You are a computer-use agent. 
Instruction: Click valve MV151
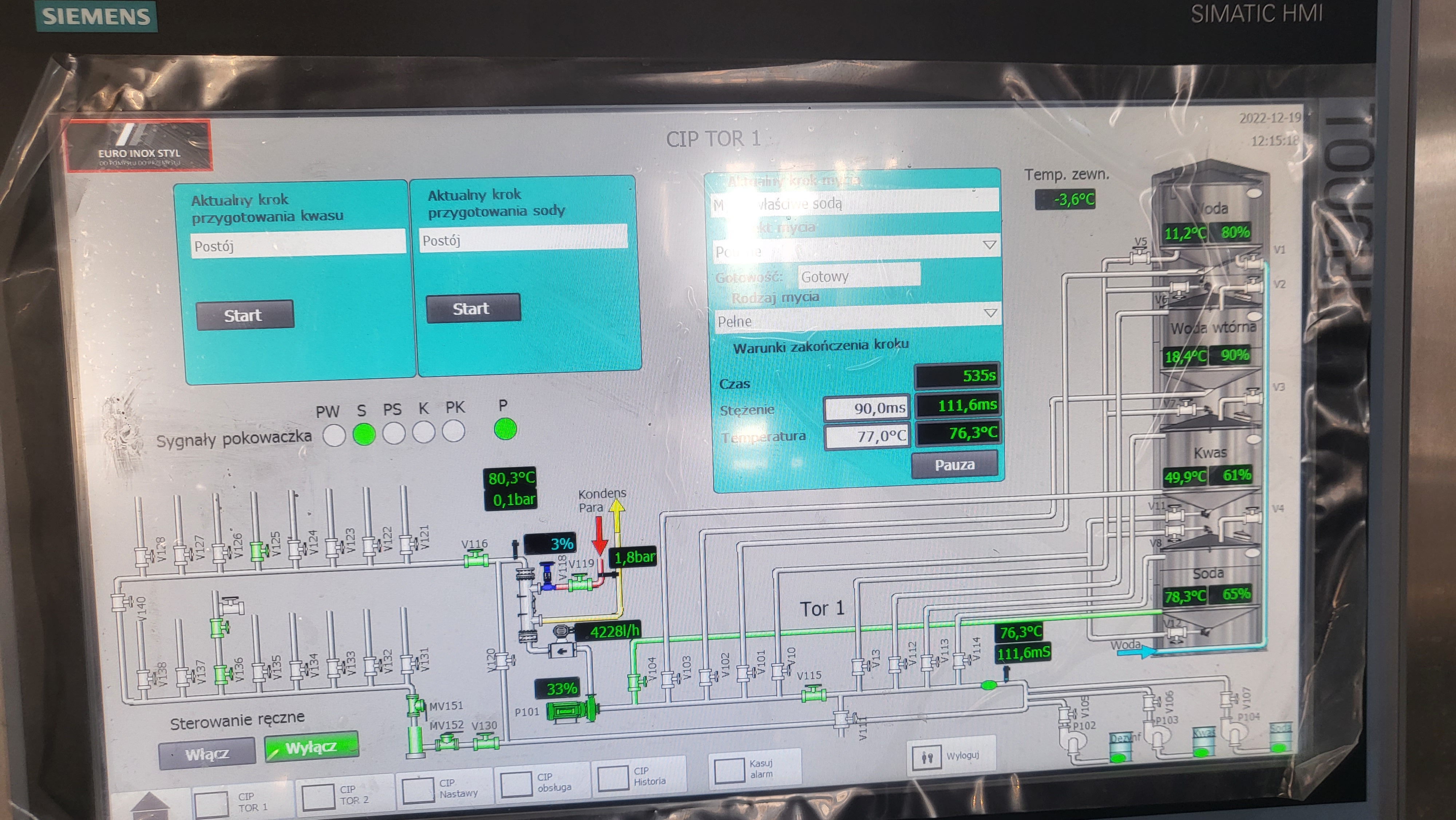pyautogui.click(x=416, y=706)
